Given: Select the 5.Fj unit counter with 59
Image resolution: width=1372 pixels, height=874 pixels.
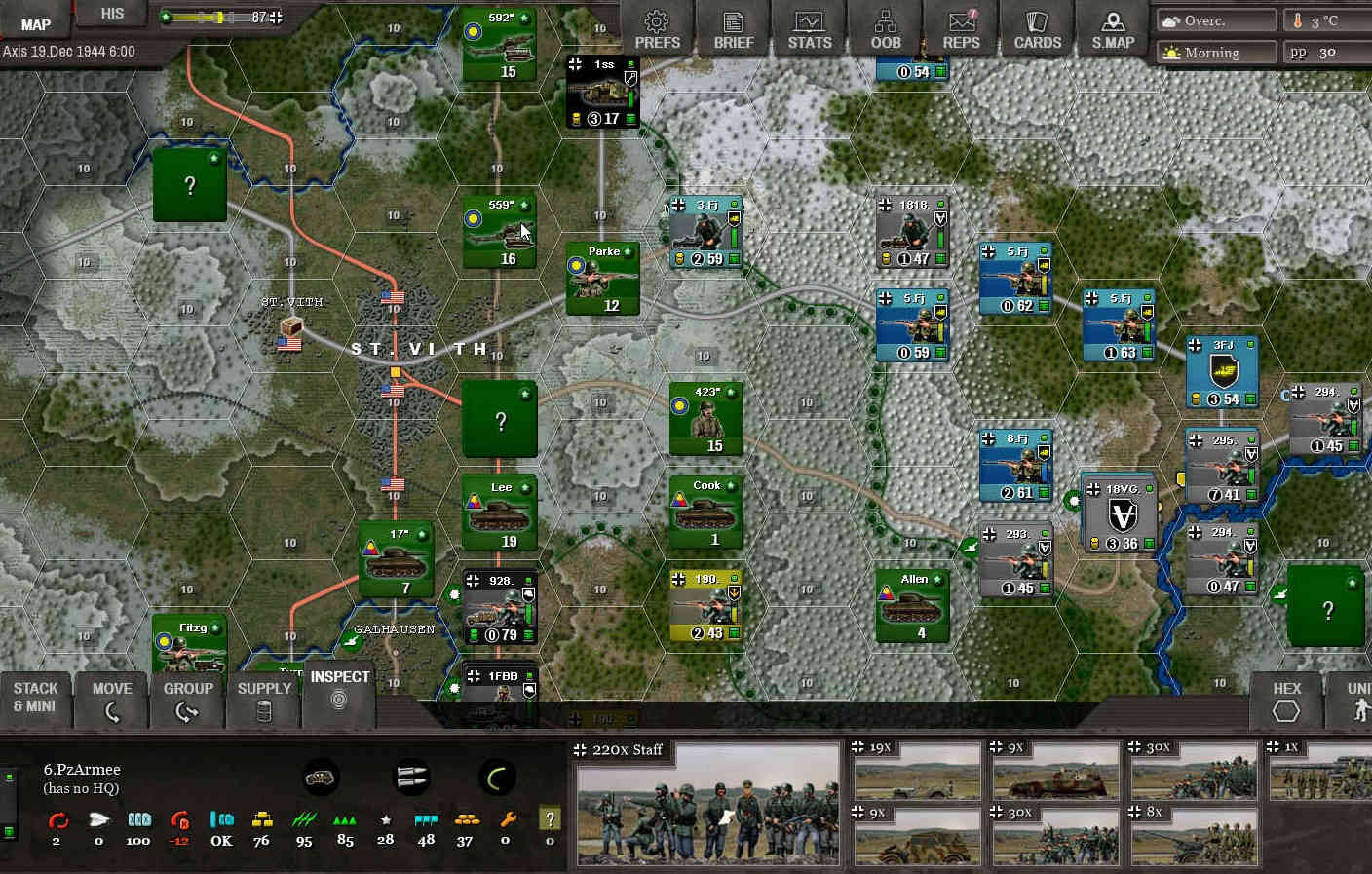Looking at the screenshot, I should [x=912, y=324].
